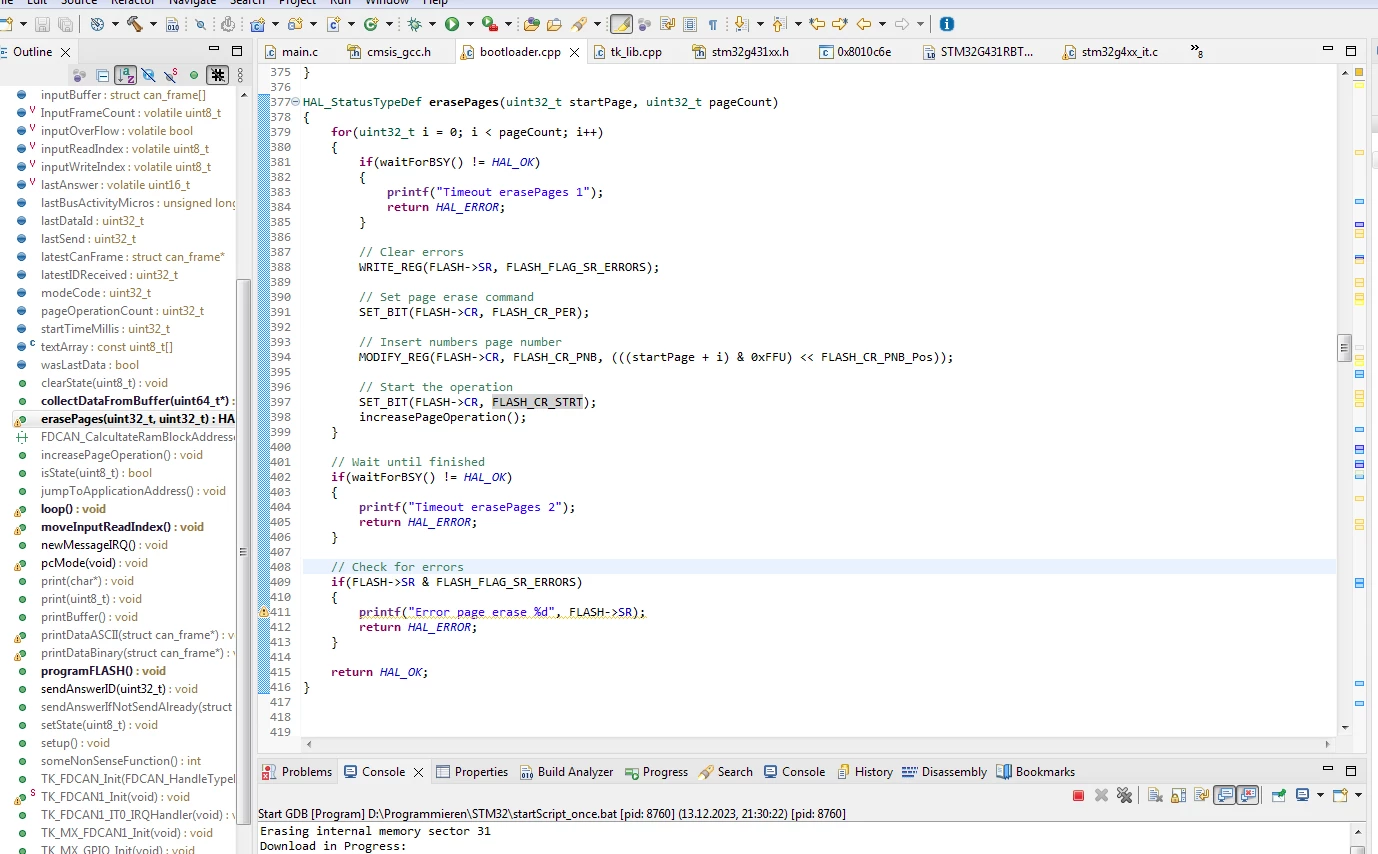Click the hammer Build icon in toolbar
Image resolution: width=1378 pixels, height=854 pixels.
click(x=134, y=24)
